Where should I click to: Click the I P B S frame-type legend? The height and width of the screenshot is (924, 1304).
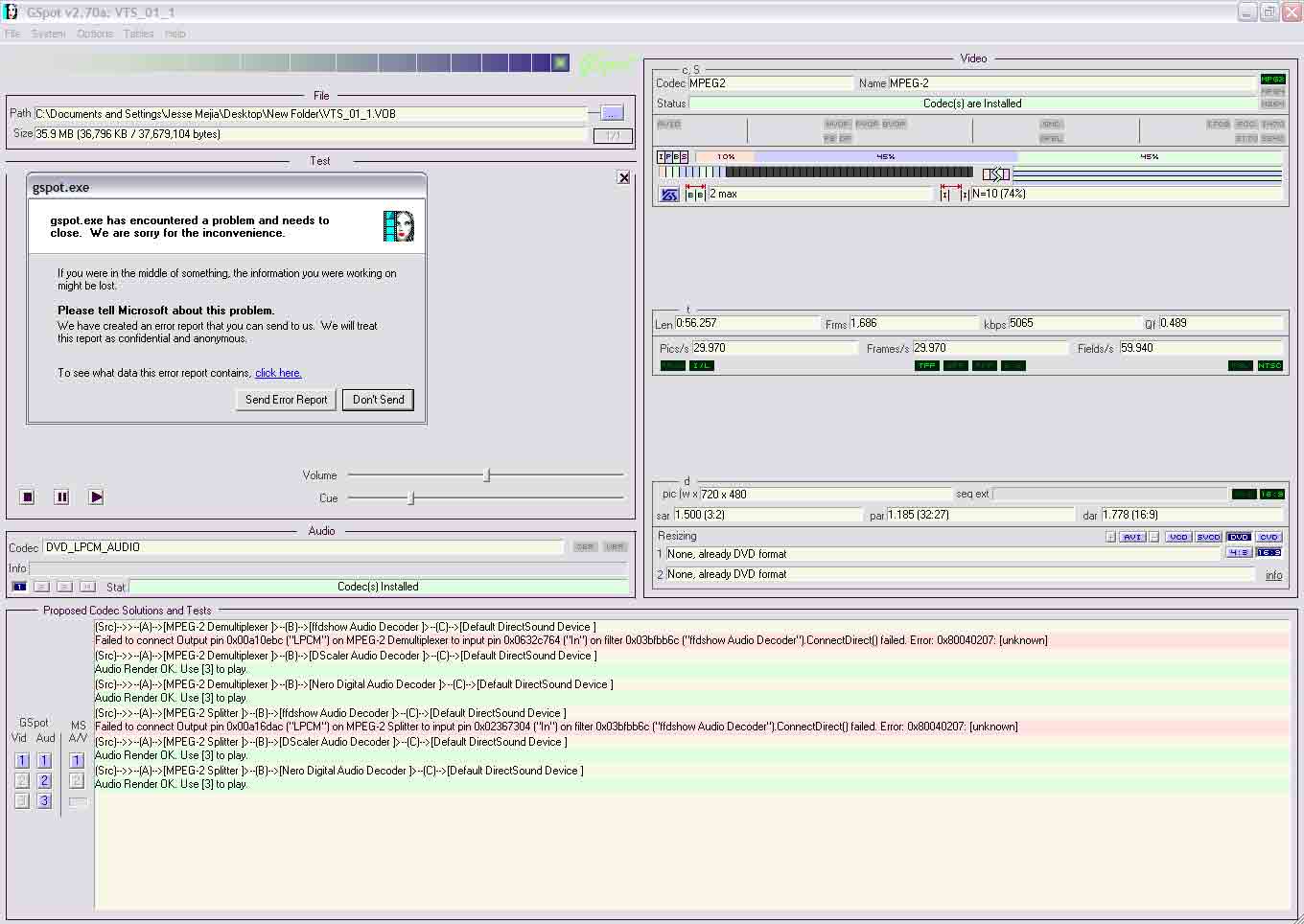672,156
